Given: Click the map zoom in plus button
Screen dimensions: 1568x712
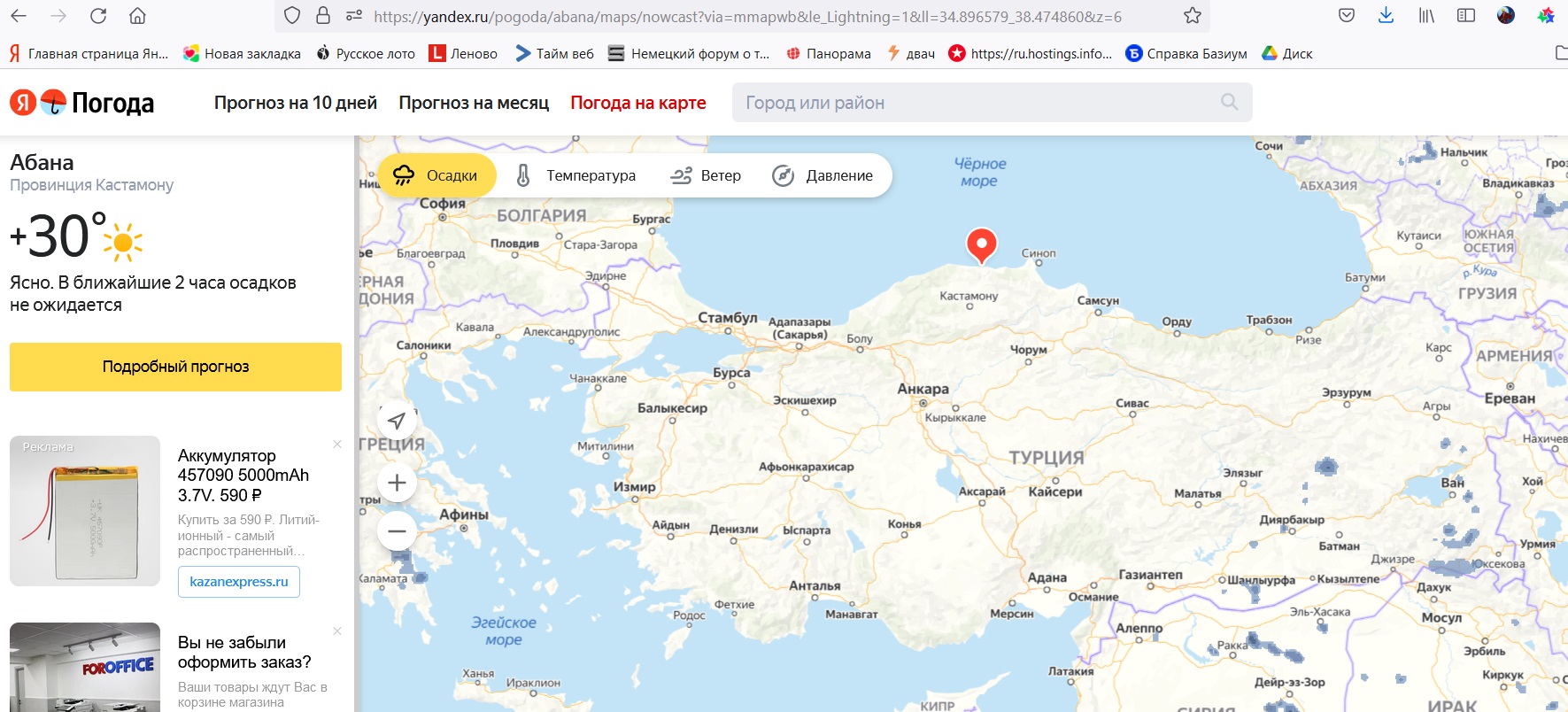Looking at the screenshot, I should click(x=397, y=483).
